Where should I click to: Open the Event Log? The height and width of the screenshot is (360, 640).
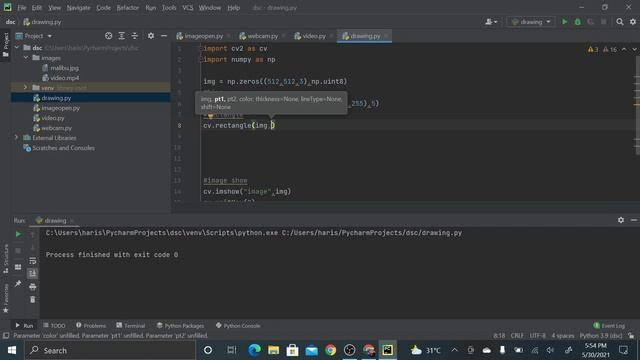[609, 325]
